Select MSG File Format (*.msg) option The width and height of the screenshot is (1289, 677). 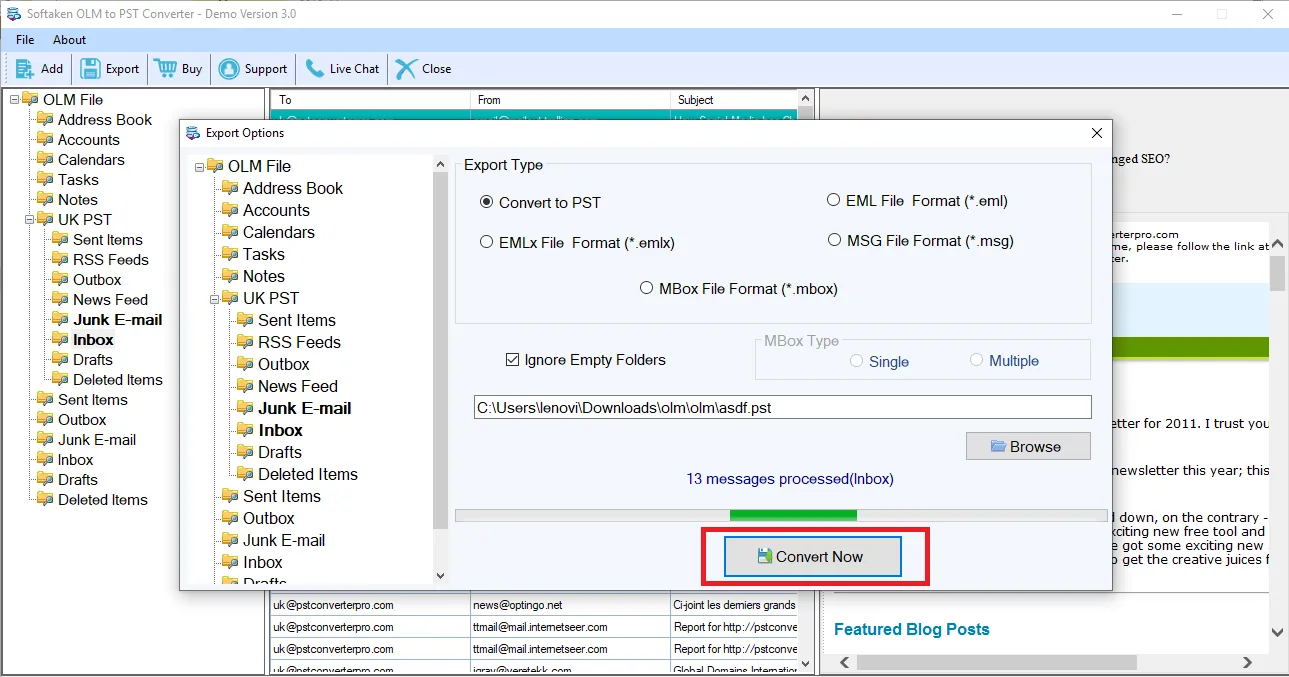(833, 240)
